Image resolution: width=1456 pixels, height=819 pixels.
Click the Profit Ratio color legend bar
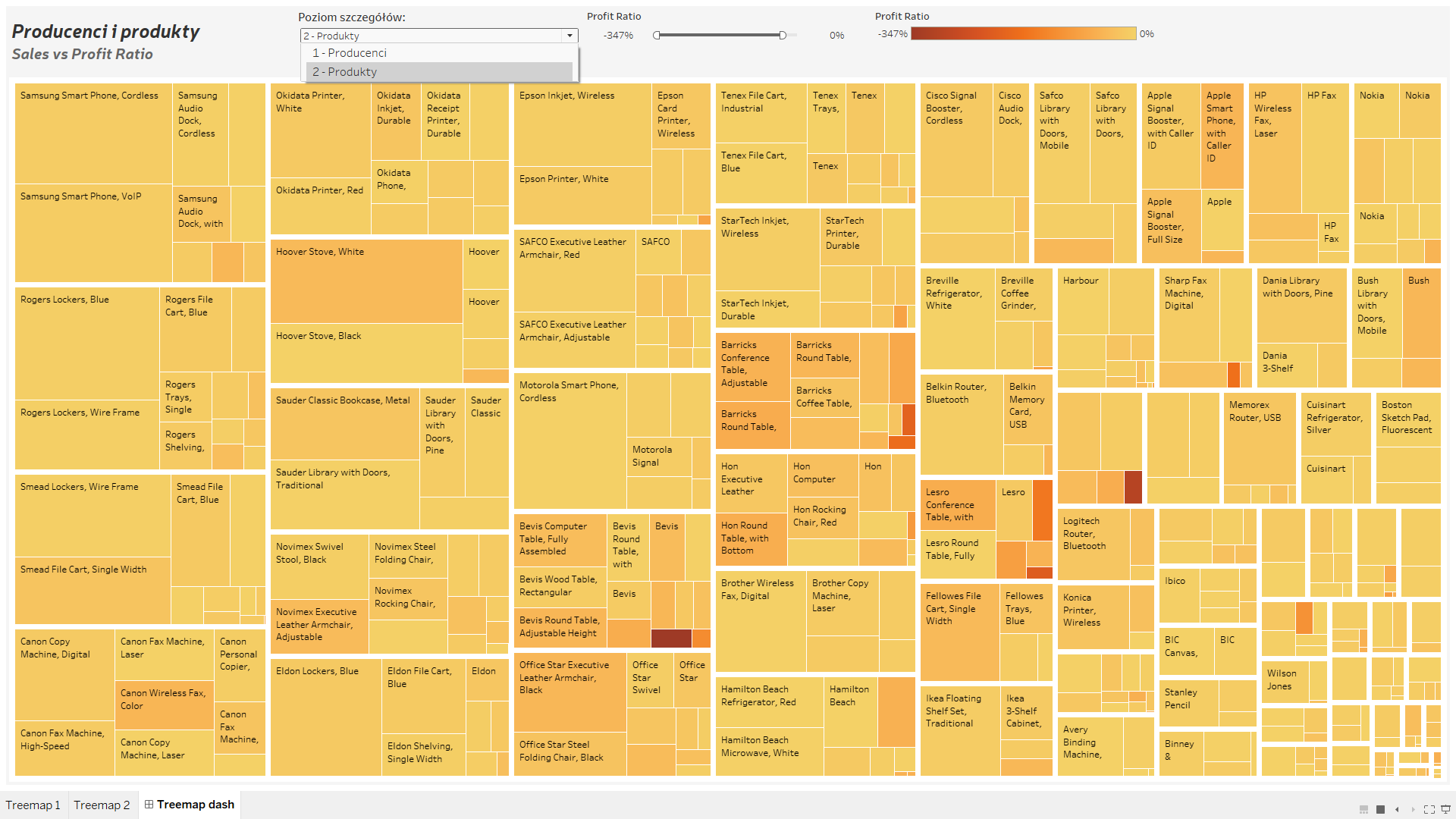(1023, 33)
